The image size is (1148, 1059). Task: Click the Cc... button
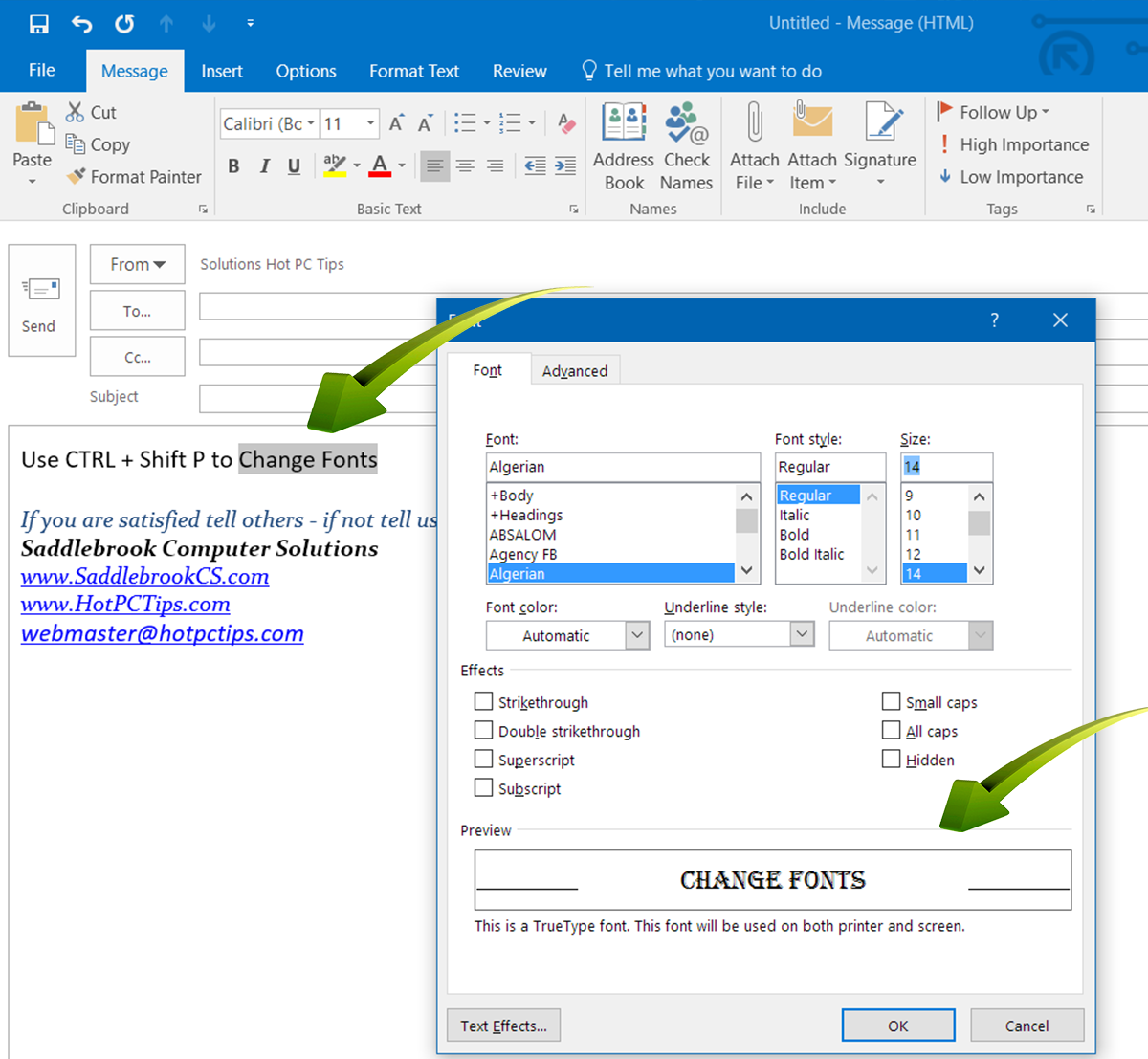pos(138,357)
